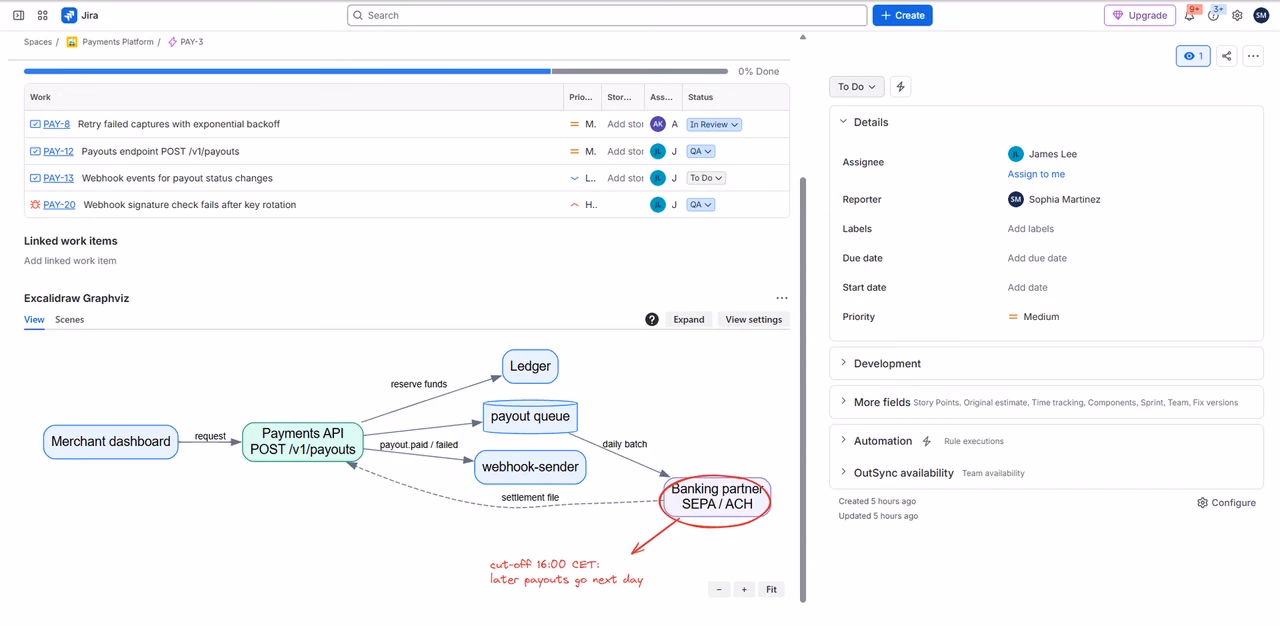Open the app switcher grid icon

(42, 15)
